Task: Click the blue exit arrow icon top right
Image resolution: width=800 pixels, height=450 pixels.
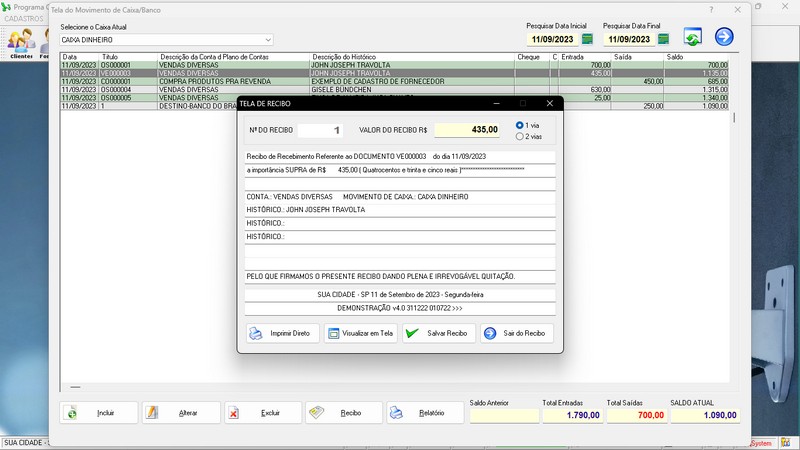Action: point(724,37)
